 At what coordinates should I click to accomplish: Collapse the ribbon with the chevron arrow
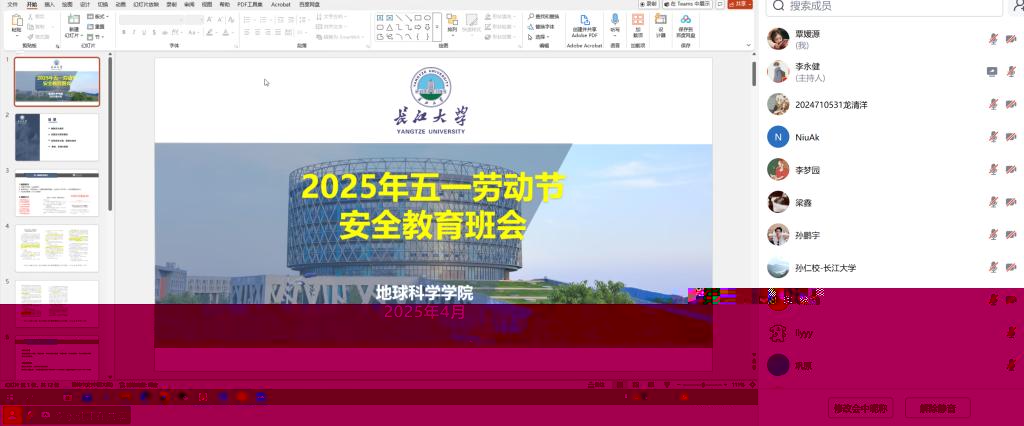coord(746,46)
